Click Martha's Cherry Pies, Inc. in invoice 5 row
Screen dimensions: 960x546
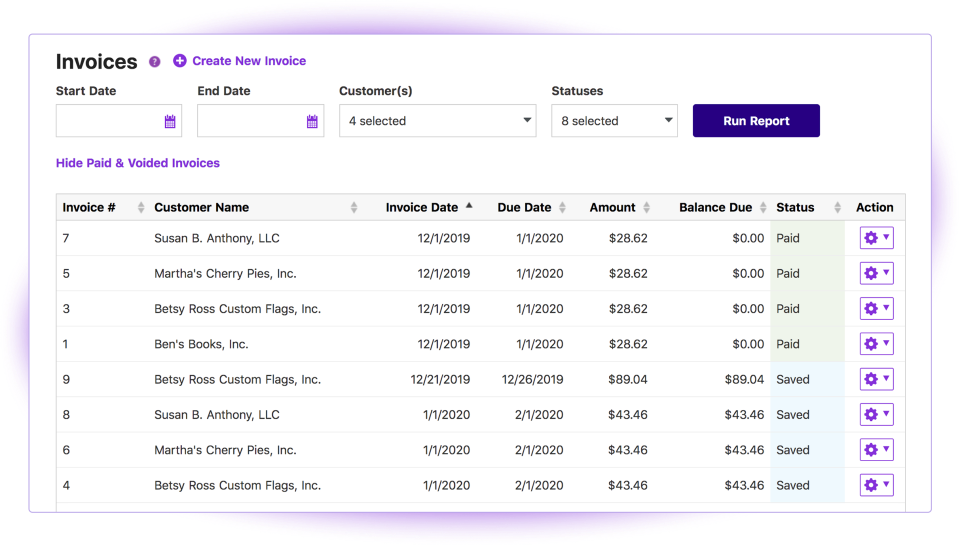[x=225, y=274]
